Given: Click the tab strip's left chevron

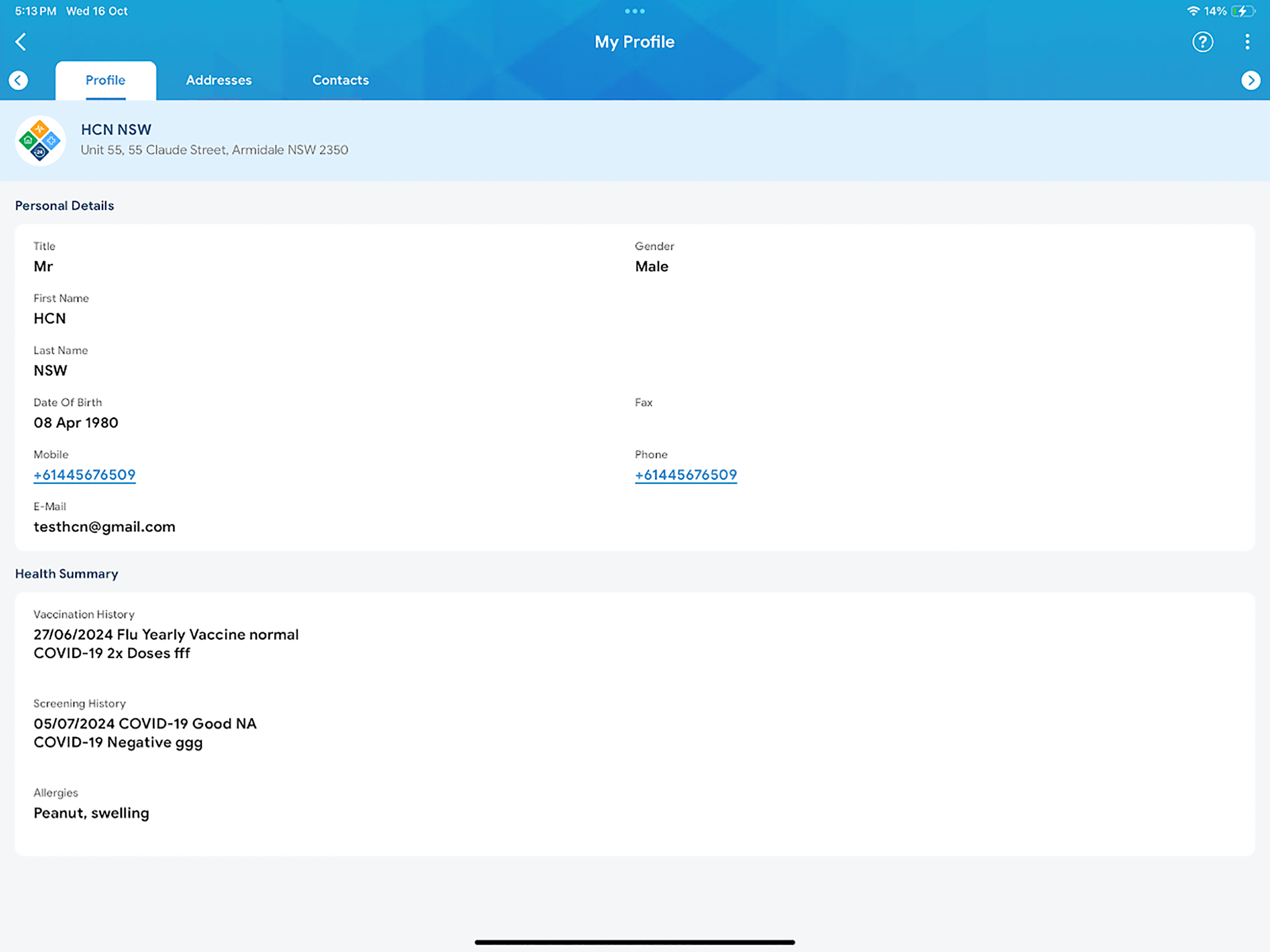Looking at the screenshot, I should pos(18,80).
